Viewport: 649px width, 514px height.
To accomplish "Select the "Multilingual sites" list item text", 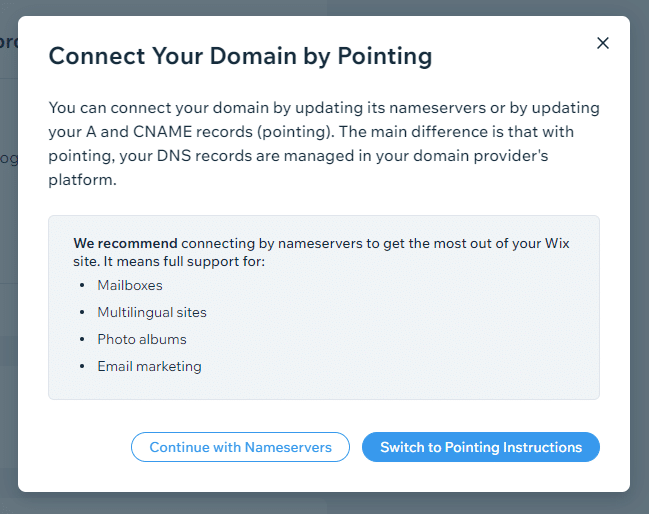I will tap(152, 312).
